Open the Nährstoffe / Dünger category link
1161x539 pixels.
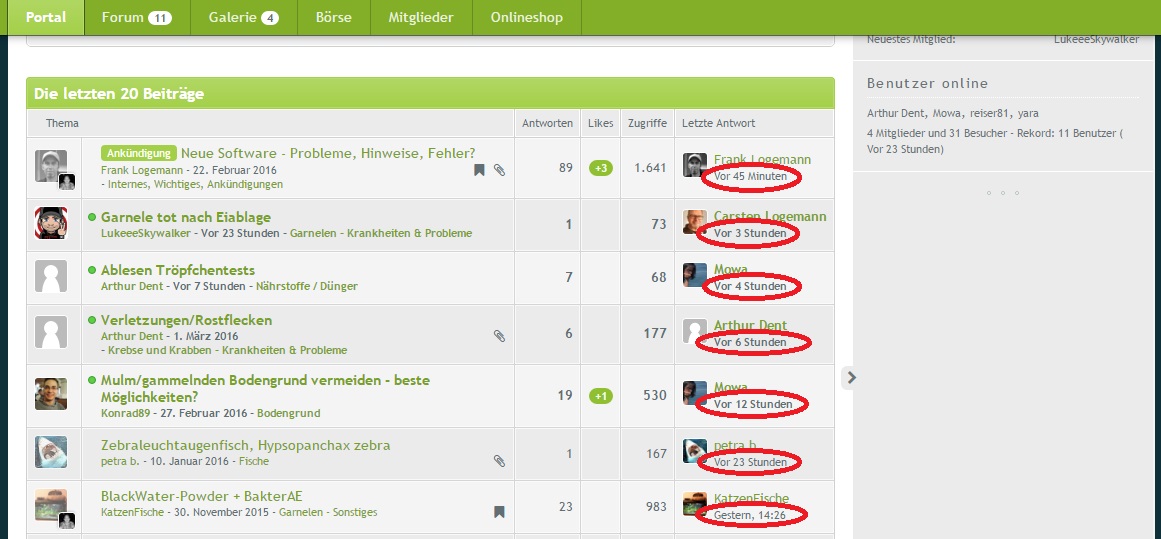(306, 286)
